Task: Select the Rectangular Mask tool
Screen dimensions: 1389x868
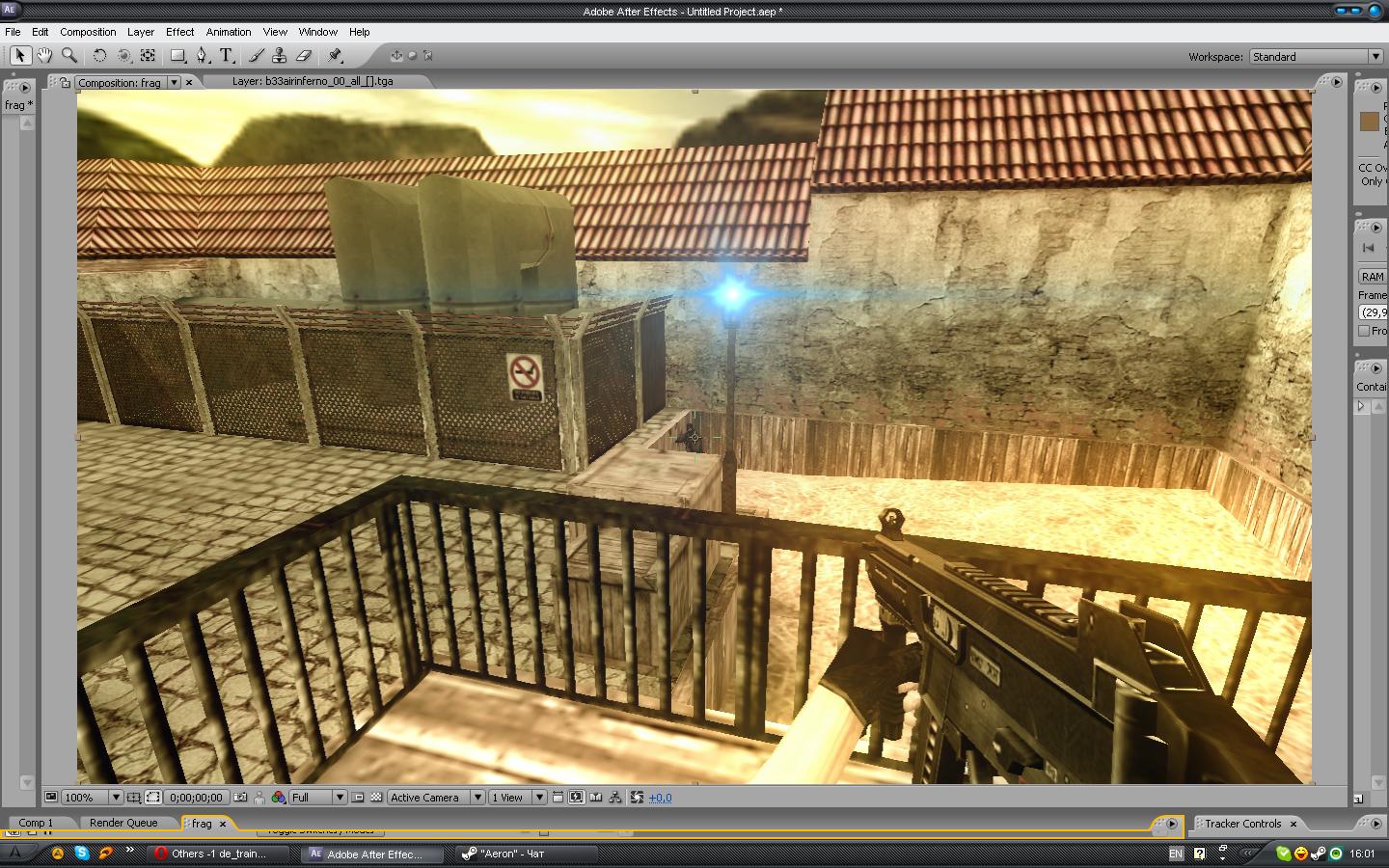Action: [x=178, y=56]
